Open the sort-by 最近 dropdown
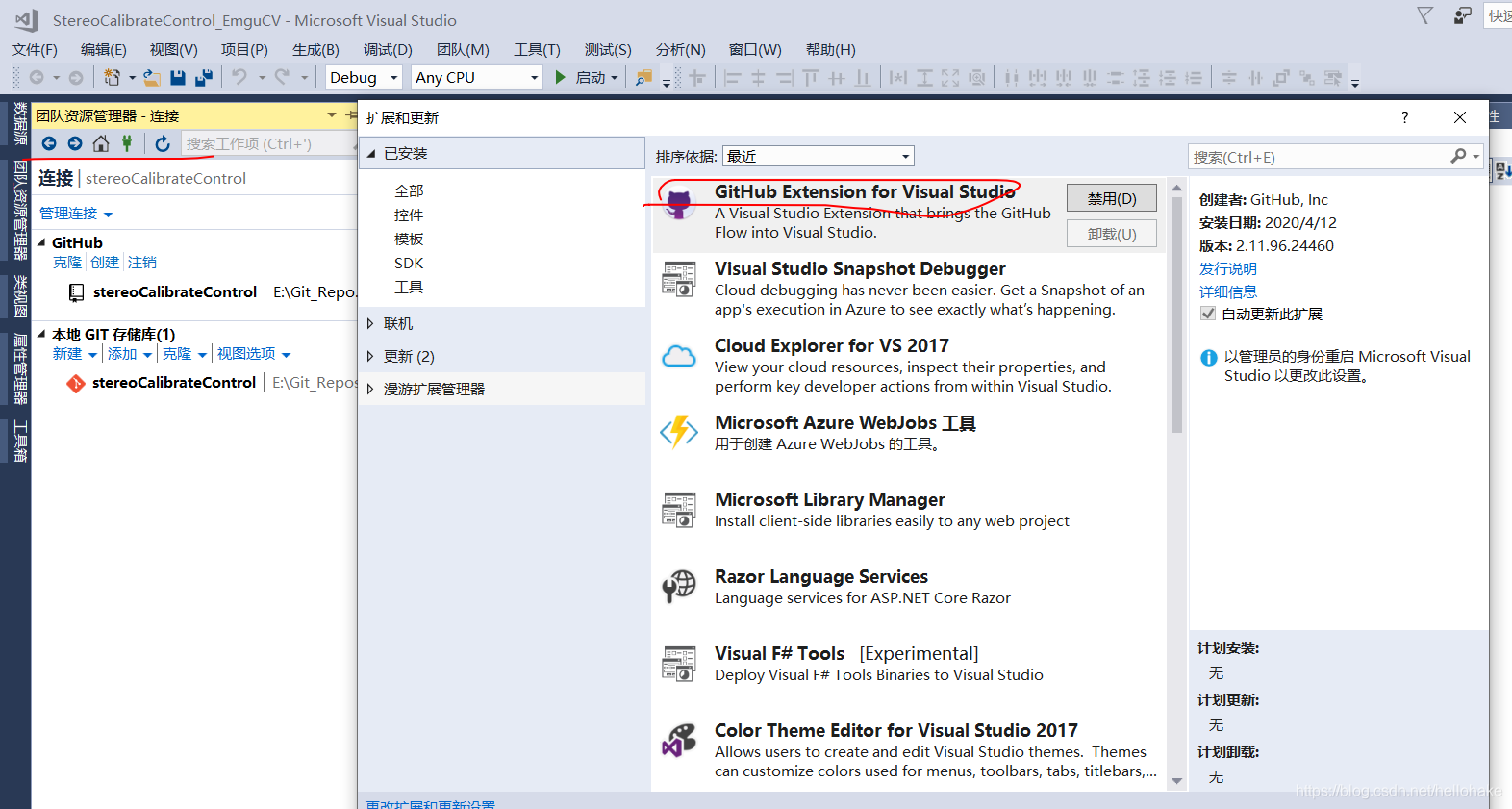 point(818,156)
